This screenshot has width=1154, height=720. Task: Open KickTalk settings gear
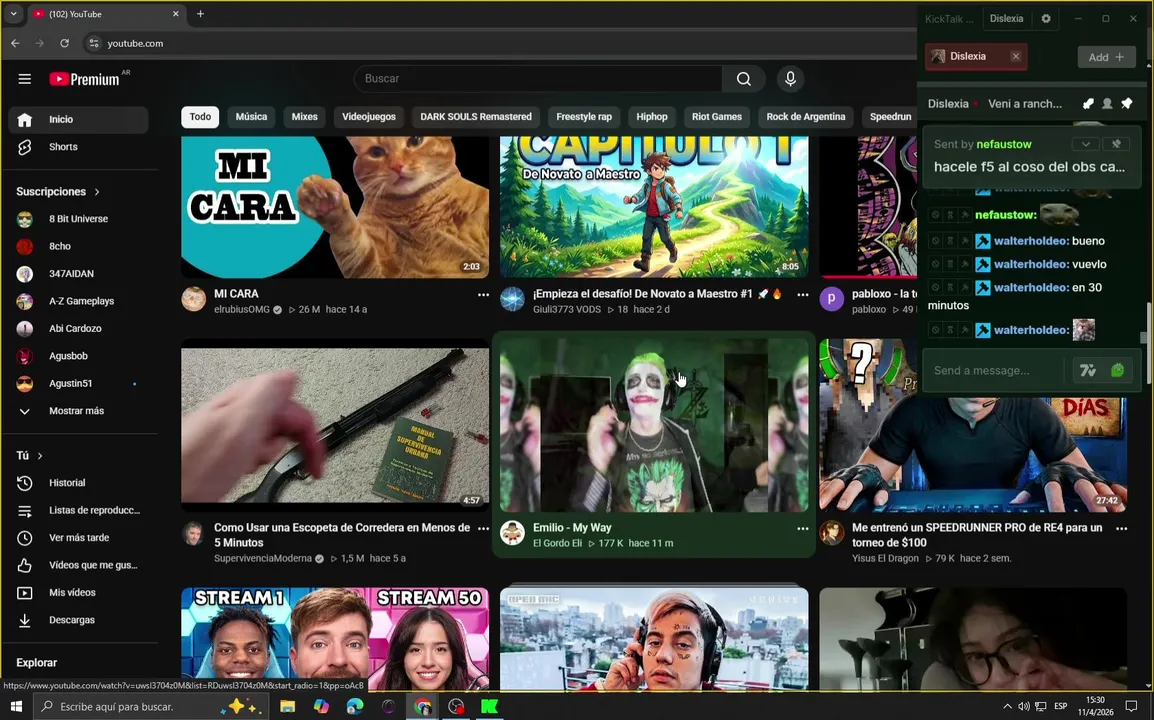coord(1046,18)
